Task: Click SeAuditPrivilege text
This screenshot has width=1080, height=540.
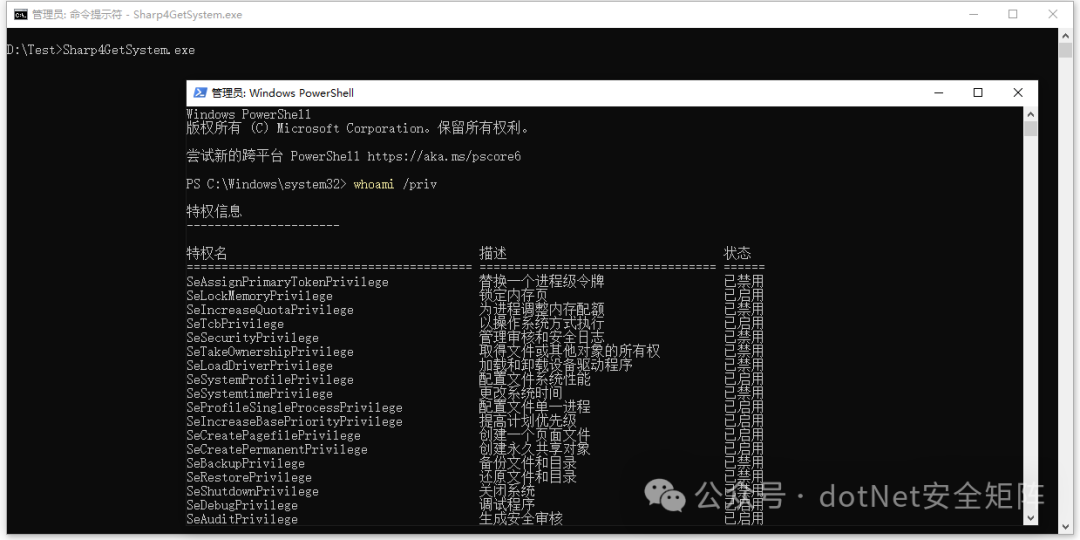Action: (242, 519)
